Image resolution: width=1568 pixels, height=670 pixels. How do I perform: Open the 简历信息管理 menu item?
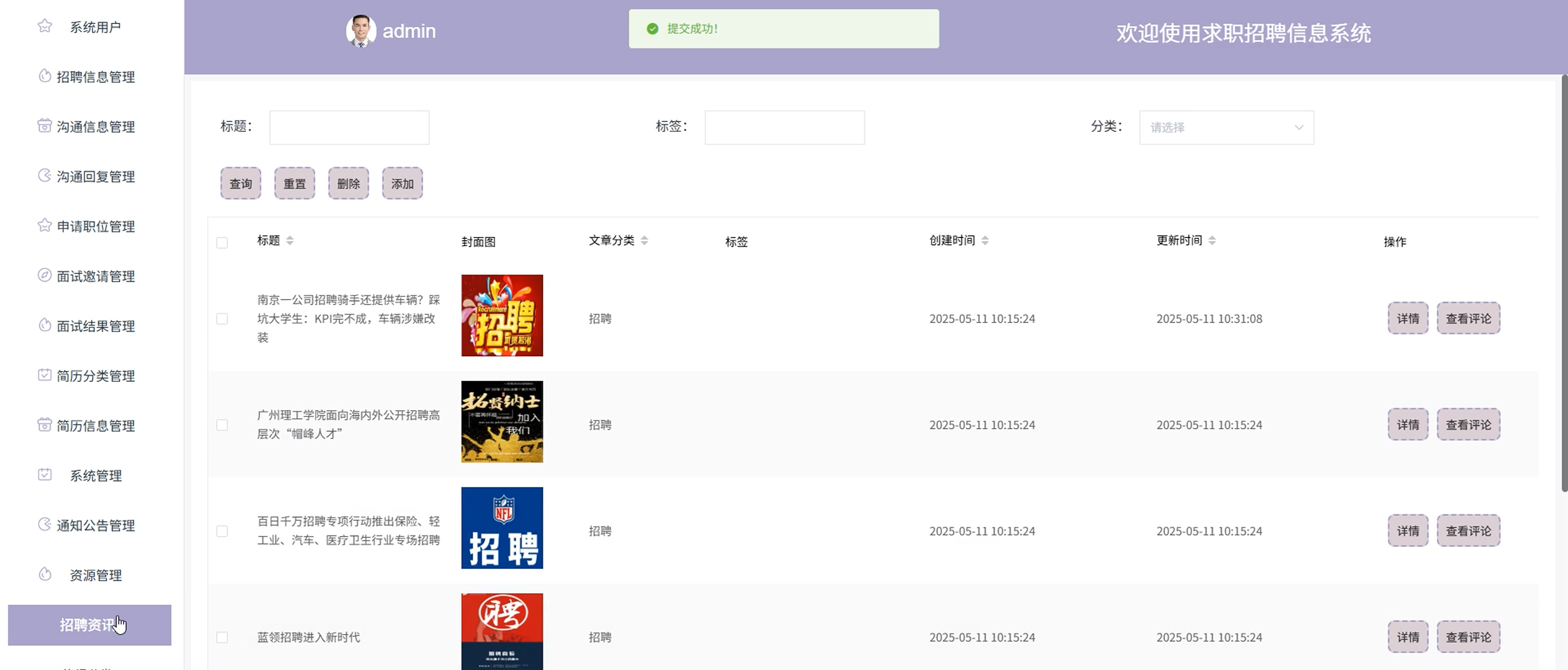point(95,425)
